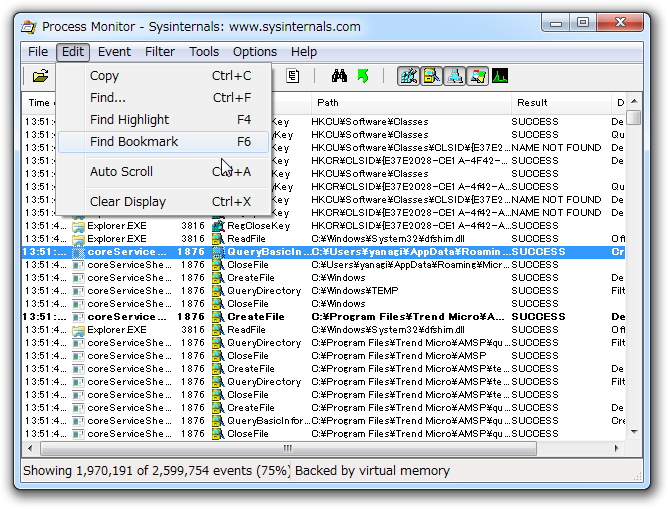
Task: Toggle Show Process and Thread Activity button
Action: click(x=477, y=77)
